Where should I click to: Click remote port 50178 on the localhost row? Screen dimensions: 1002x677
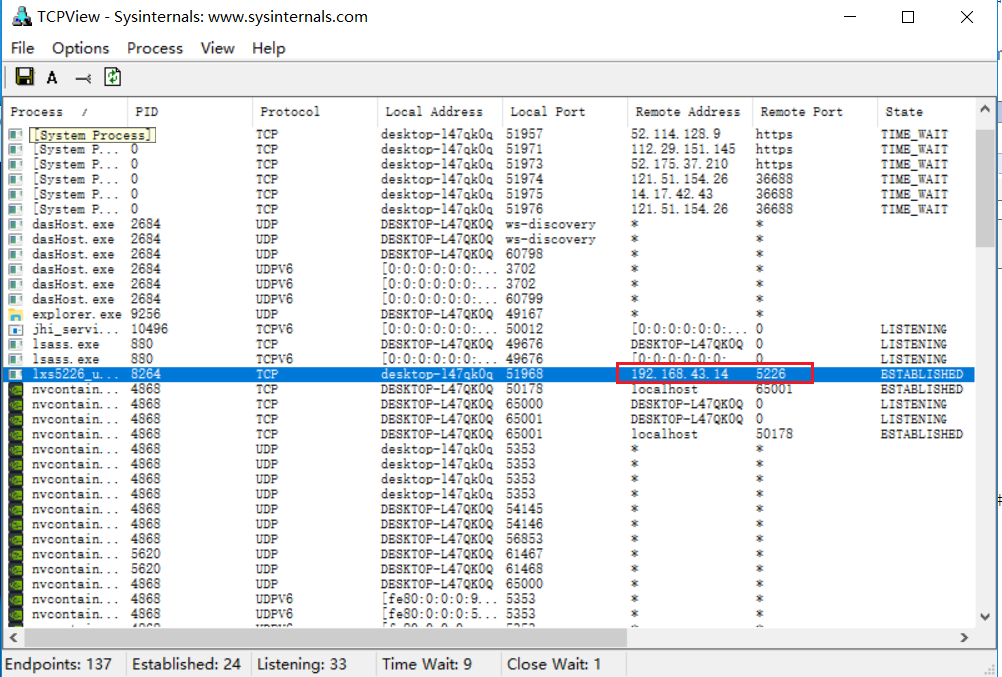point(774,434)
